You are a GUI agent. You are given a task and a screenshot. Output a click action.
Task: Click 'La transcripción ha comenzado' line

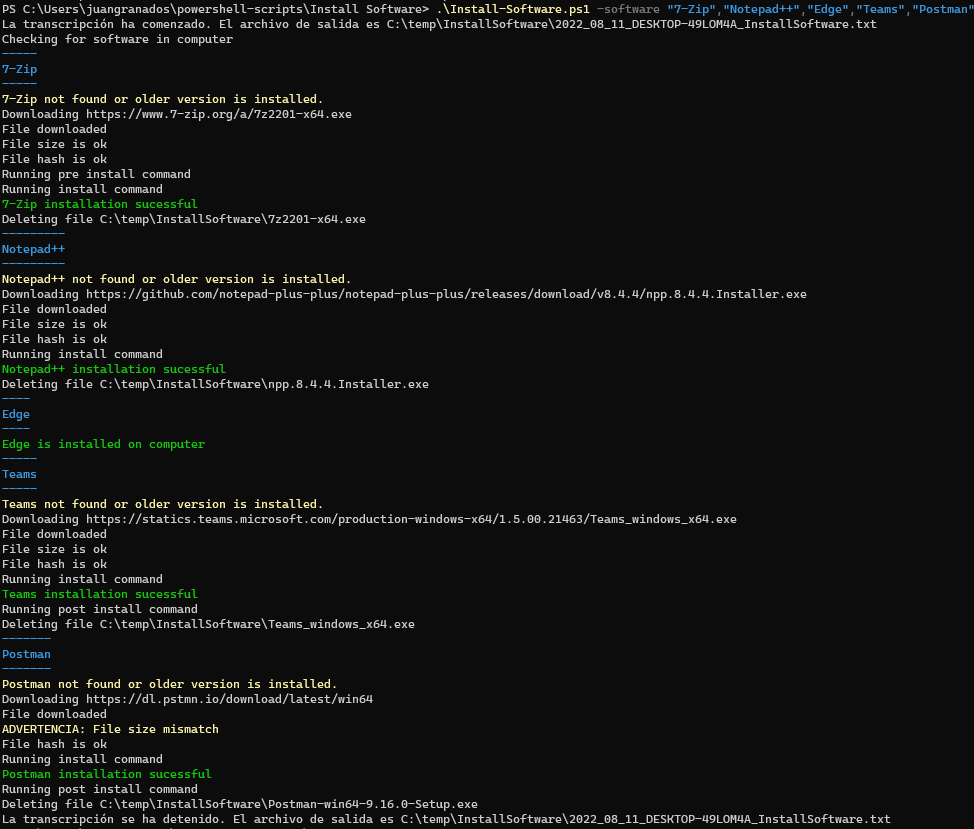(x=439, y=24)
